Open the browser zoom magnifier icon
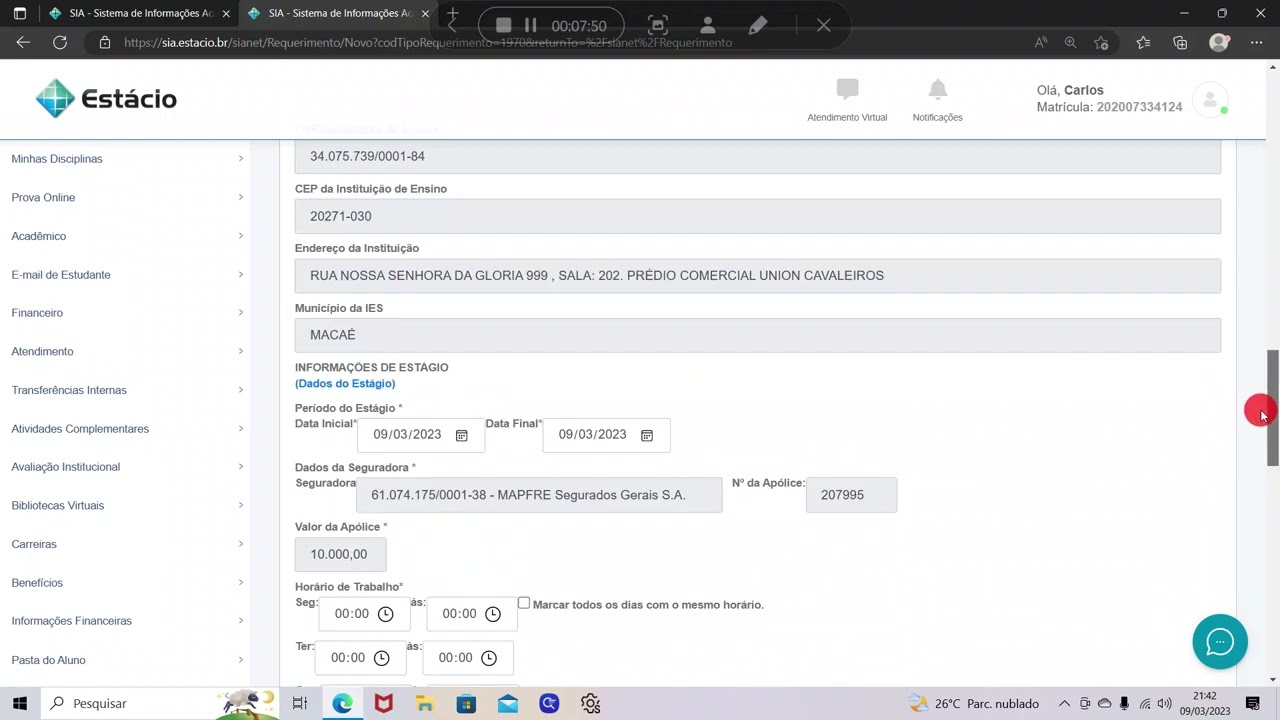The image size is (1280, 720). 1071,42
